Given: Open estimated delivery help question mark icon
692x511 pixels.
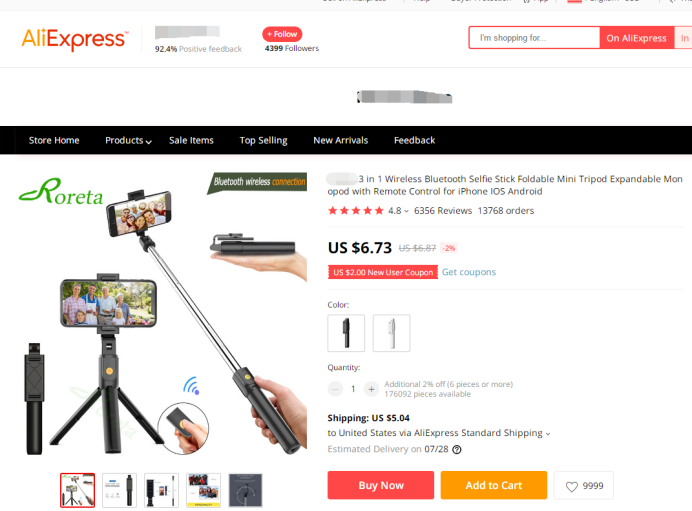Looking at the screenshot, I should (457, 450).
